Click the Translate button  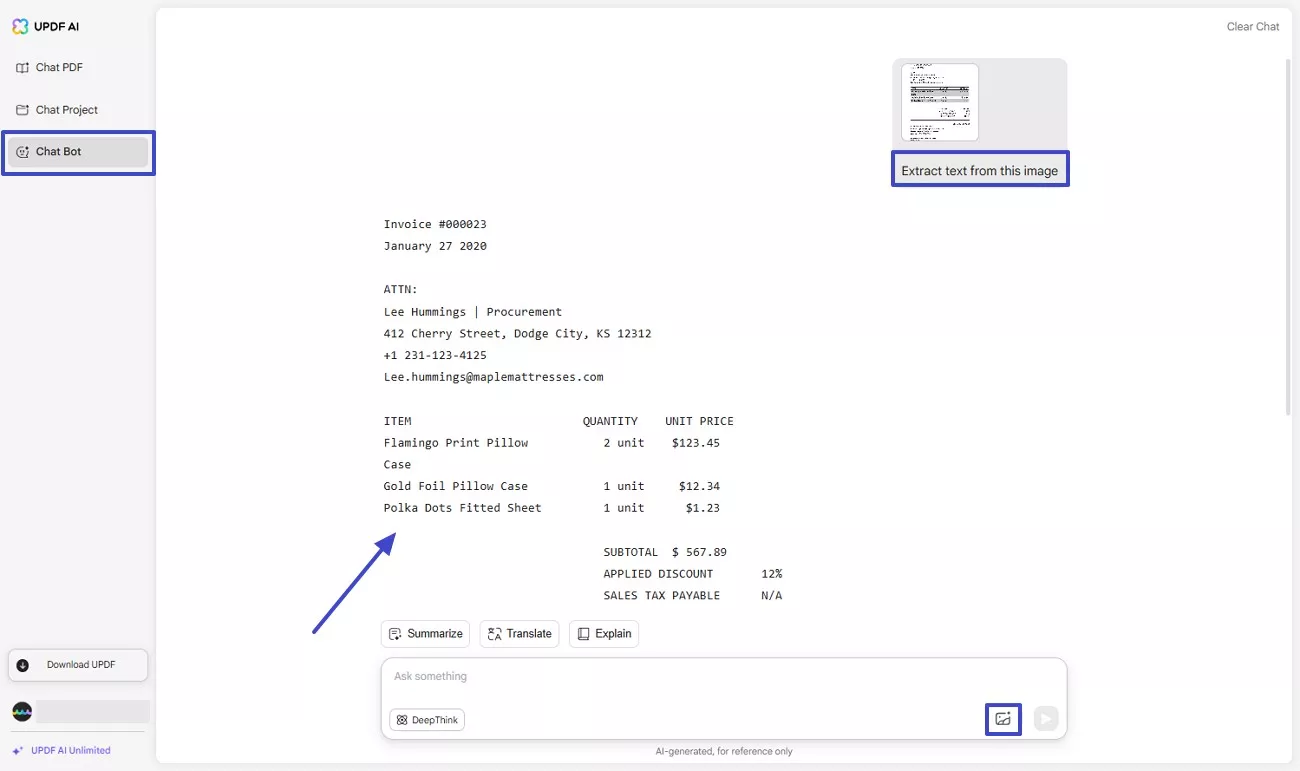click(519, 634)
